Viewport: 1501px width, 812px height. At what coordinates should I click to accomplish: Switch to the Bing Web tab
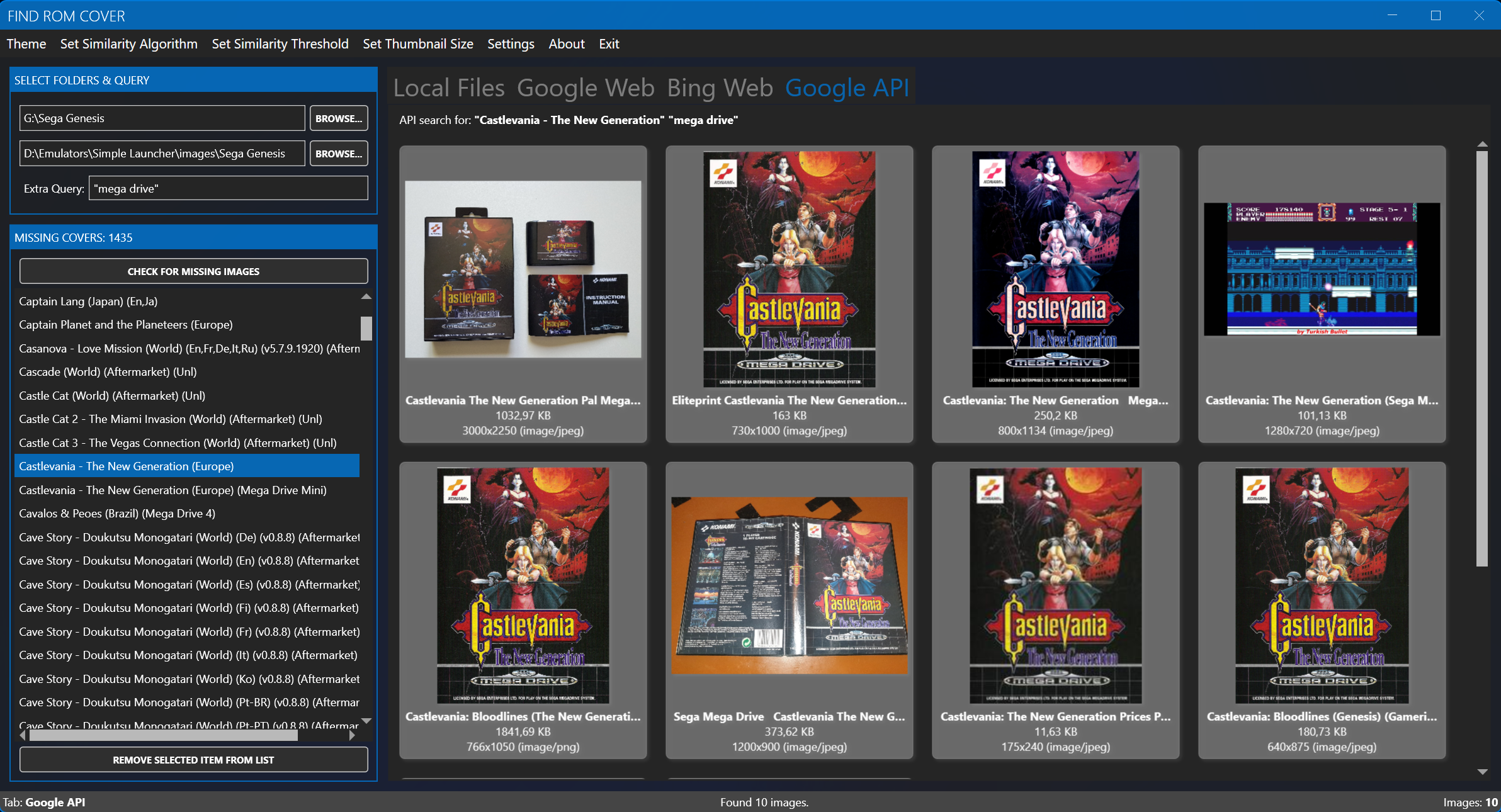(x=720, y=88)
